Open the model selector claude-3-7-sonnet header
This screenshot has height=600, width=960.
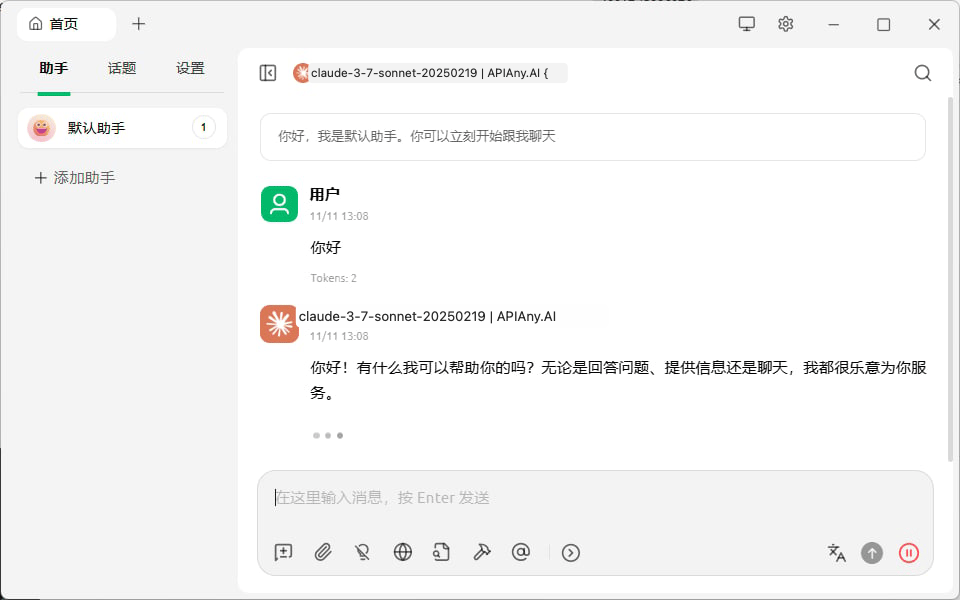430,73
